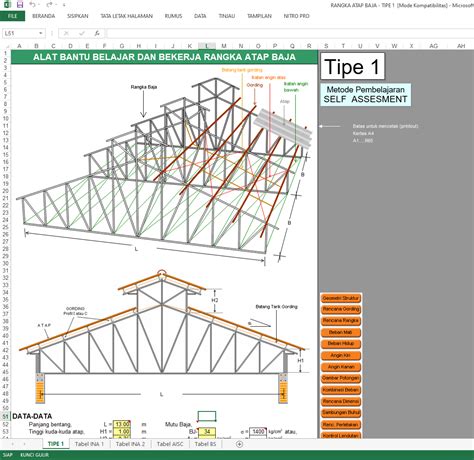Click the Undo arrow icon
Screen dimensions: 474x460
coord(32,4)
